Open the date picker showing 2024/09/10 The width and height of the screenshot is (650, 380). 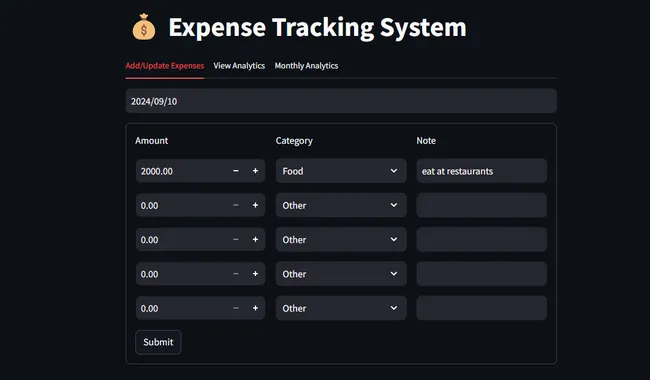coord(341,101)
